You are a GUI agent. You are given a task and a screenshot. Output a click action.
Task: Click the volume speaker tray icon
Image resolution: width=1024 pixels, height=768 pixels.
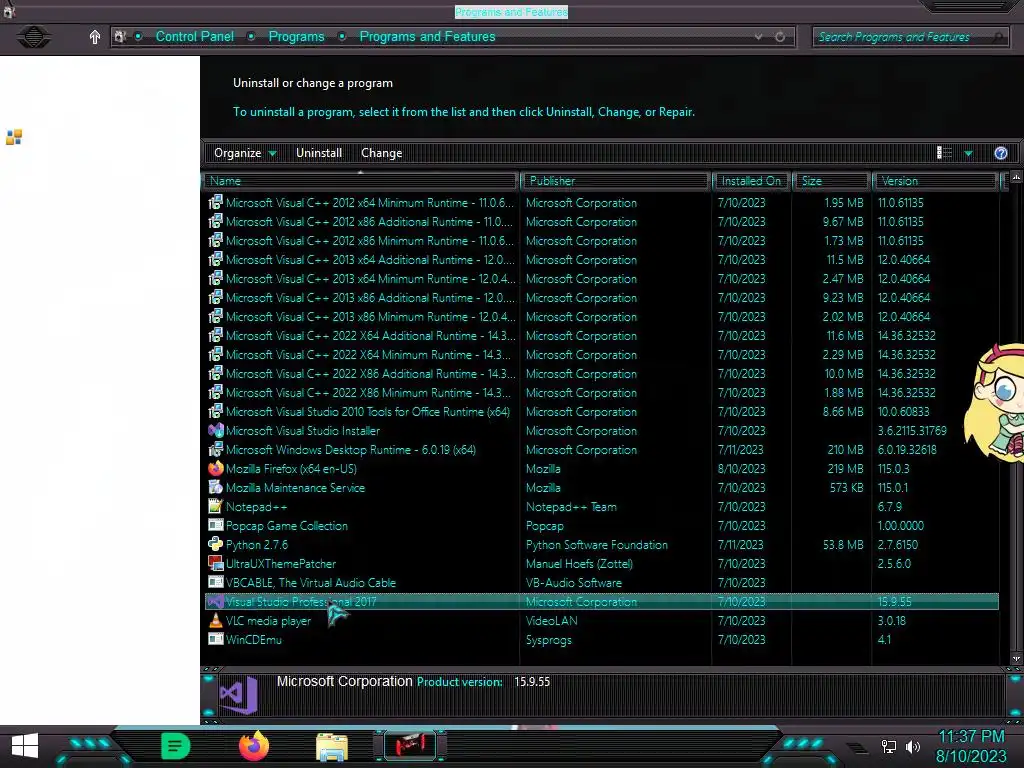913,746
